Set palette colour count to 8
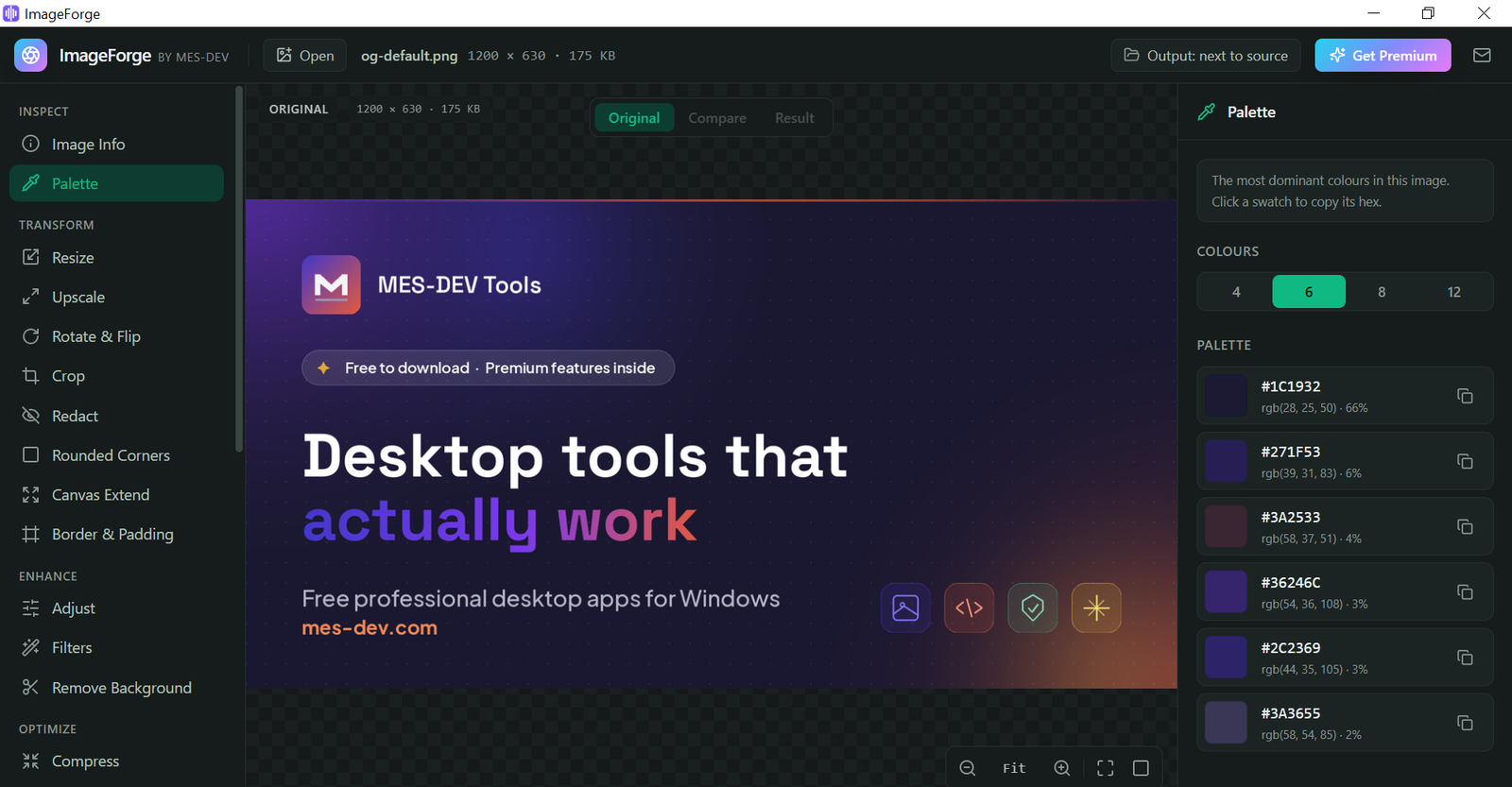 pos(1382,292)
